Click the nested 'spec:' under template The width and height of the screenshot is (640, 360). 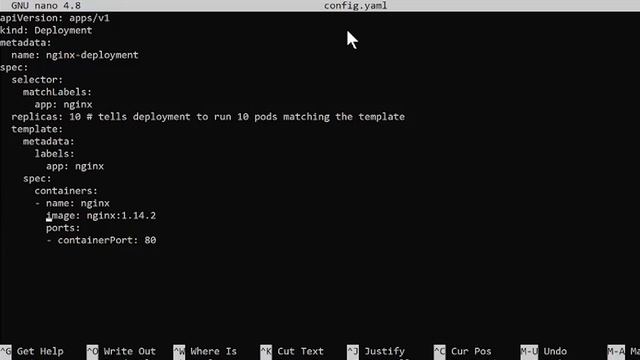pyautogui.click(x=37, y=179)
